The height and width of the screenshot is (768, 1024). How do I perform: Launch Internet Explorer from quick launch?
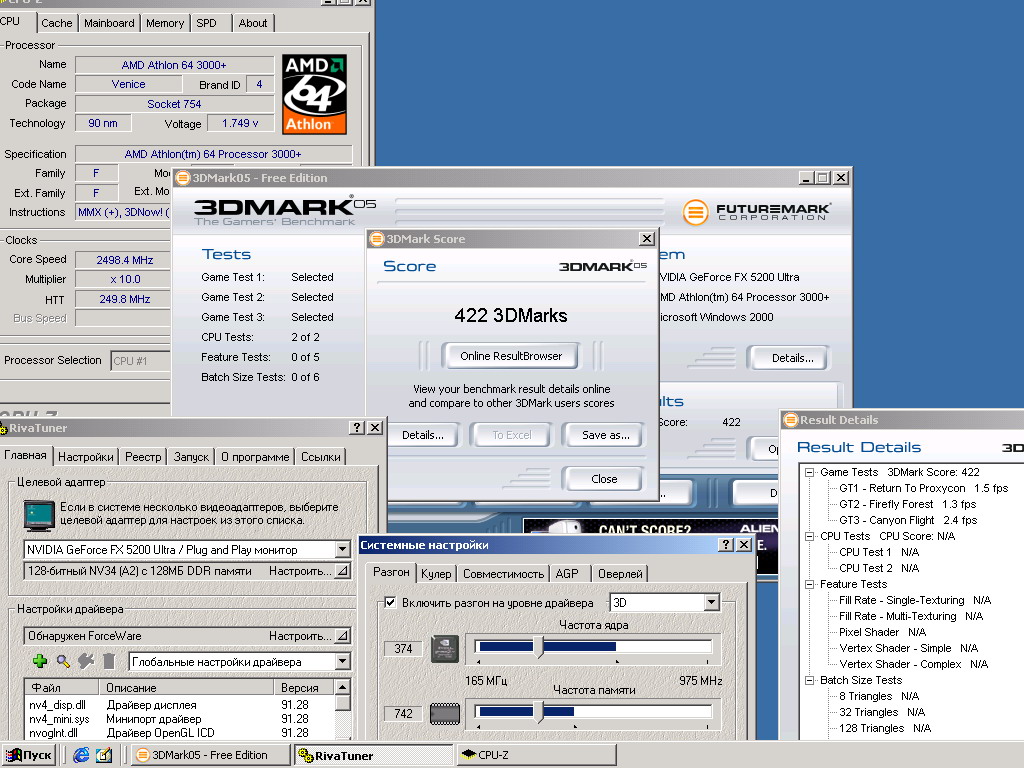tap(81, 755)
